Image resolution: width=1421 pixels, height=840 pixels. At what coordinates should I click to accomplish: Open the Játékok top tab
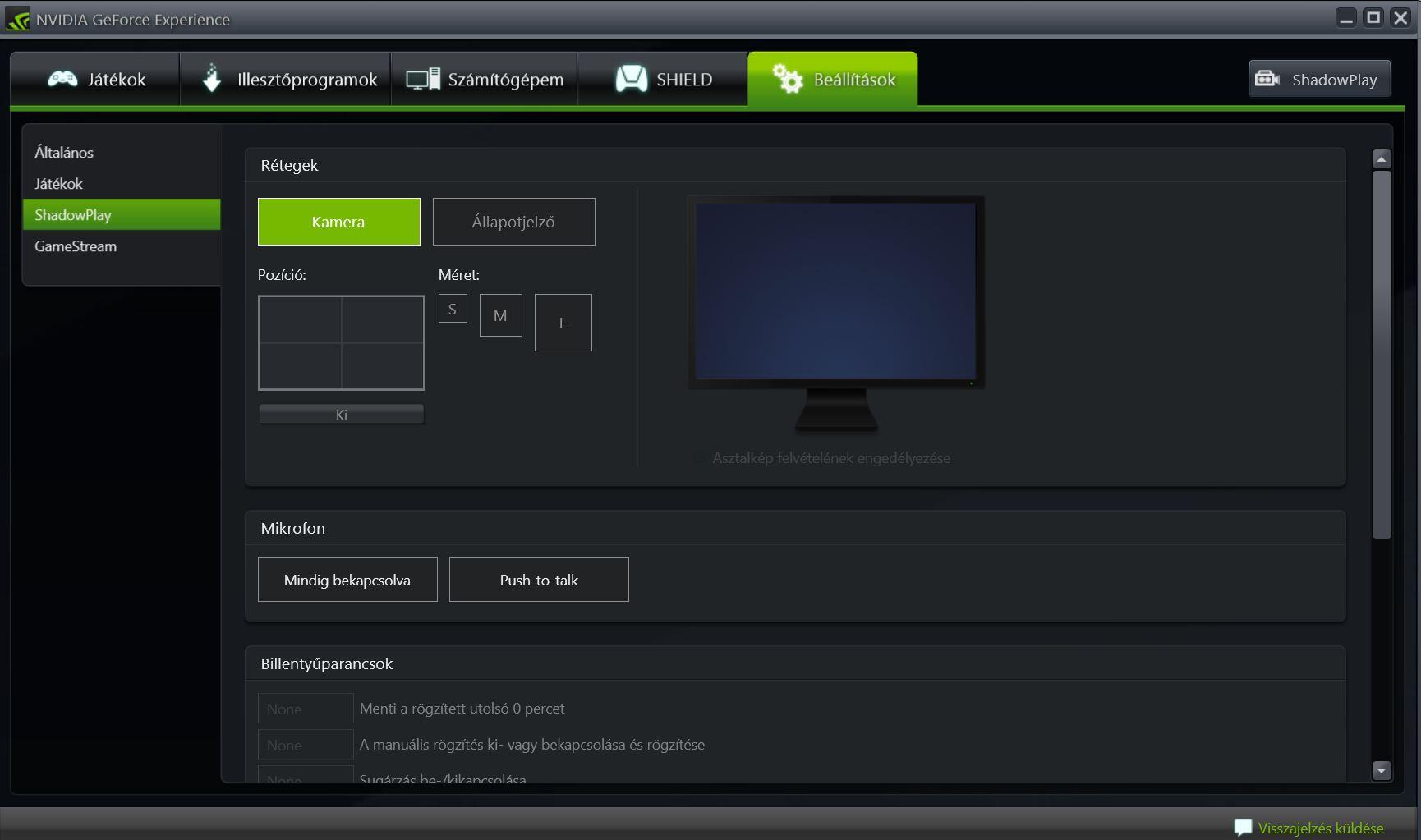[95, 79]
